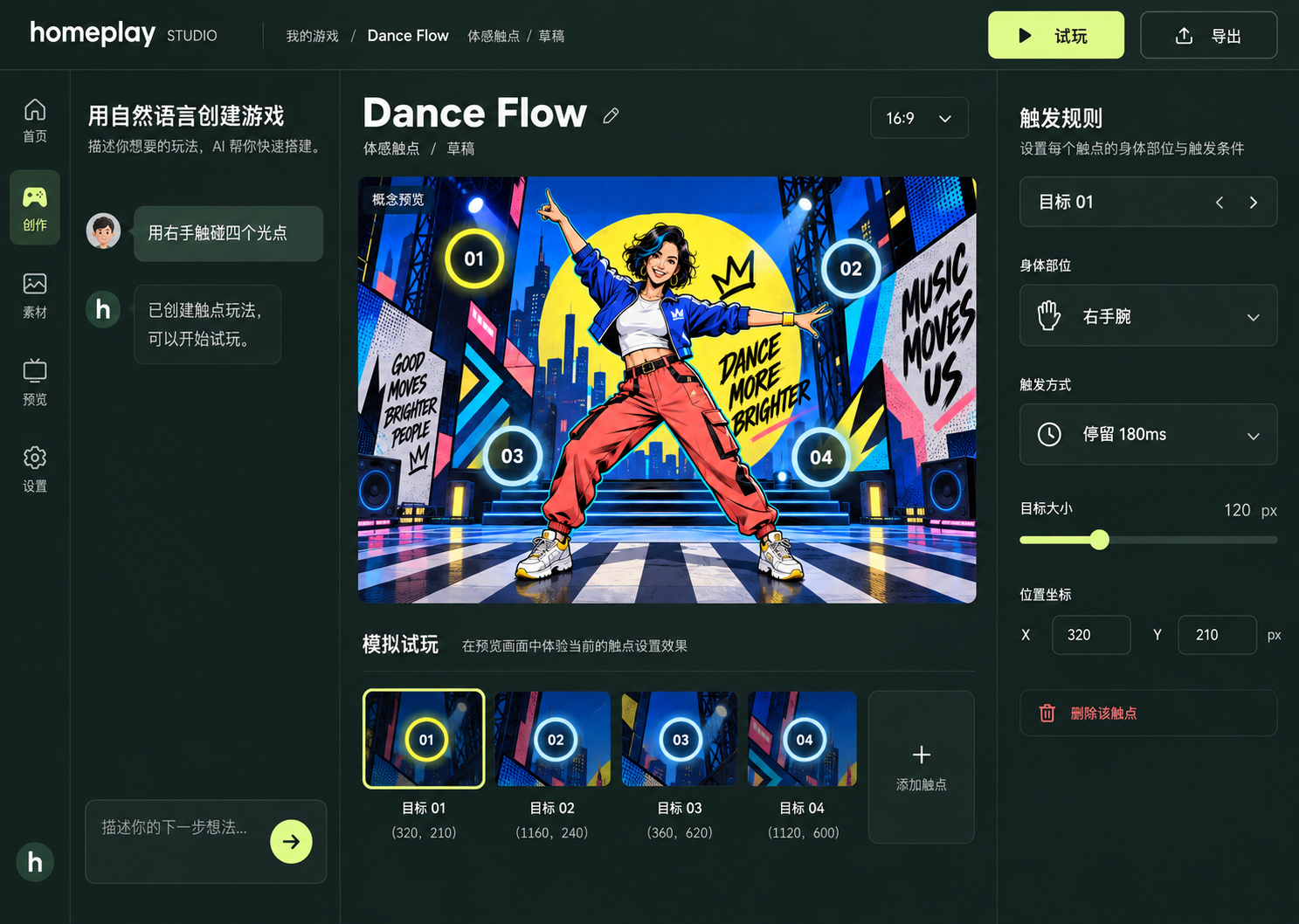Select the 创作 gamepad sidebar icon
This screenshot has width=1299, height=924.
tap(35, 208)
